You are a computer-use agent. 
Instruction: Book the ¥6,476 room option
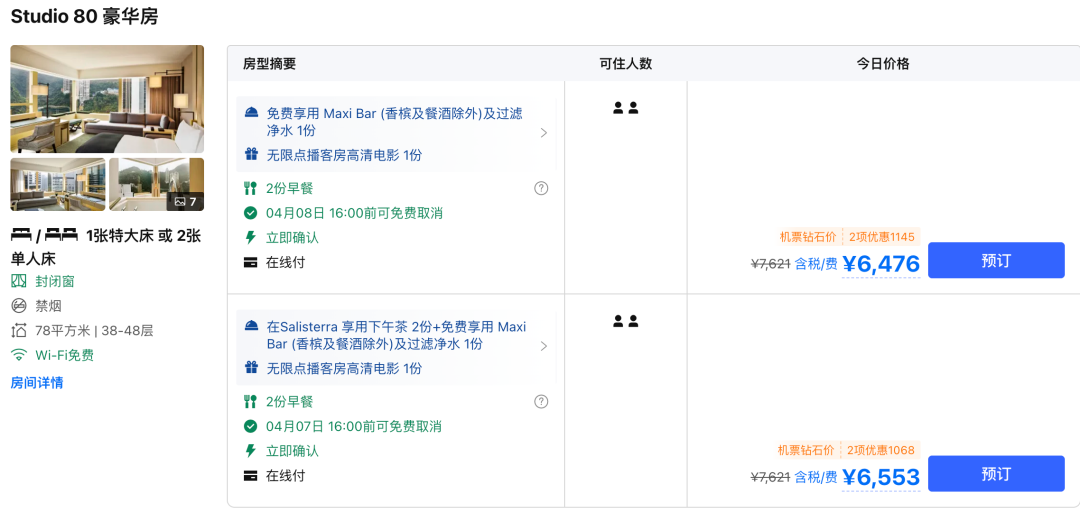pyautogui.click(x=995, y=260)
